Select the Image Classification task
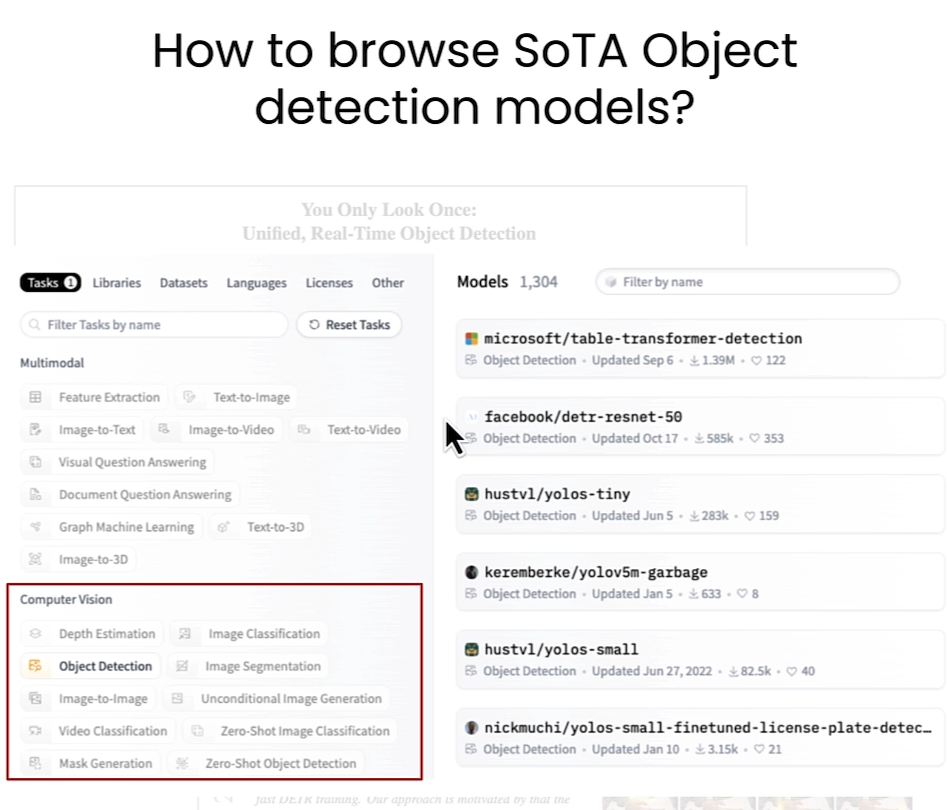Viewport: 947px width, 810px height. pos(249,634)
